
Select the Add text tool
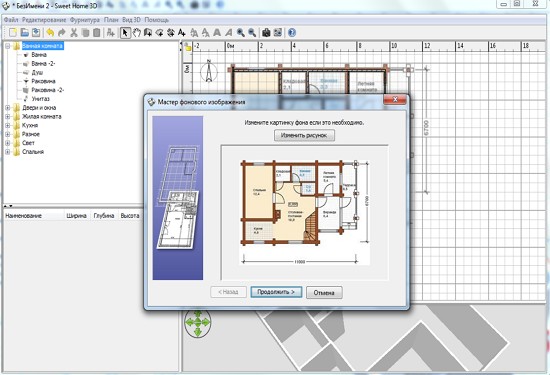click(x=182, y=33)
